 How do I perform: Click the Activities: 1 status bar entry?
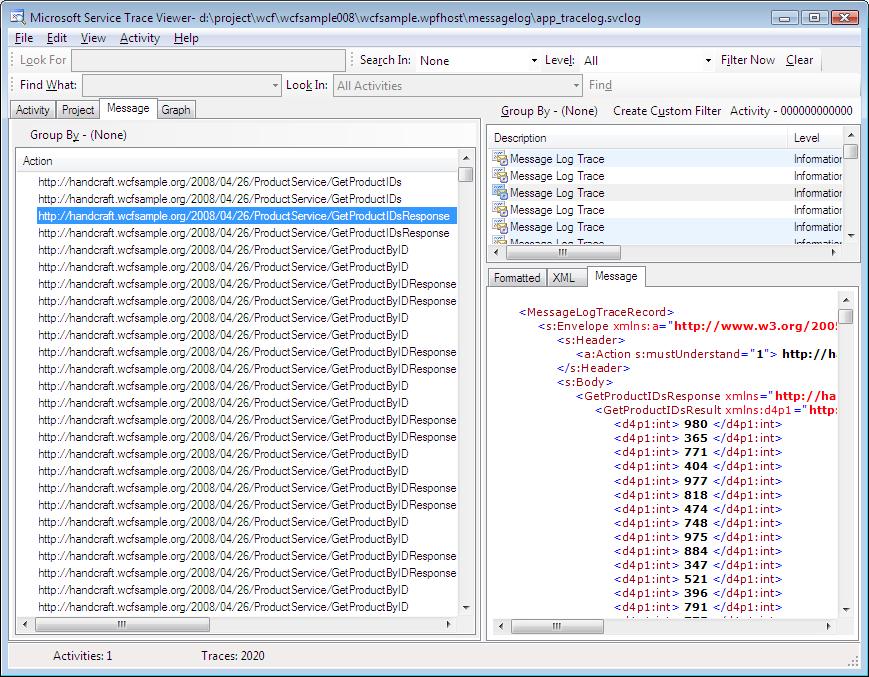click(x=83, y=656)
